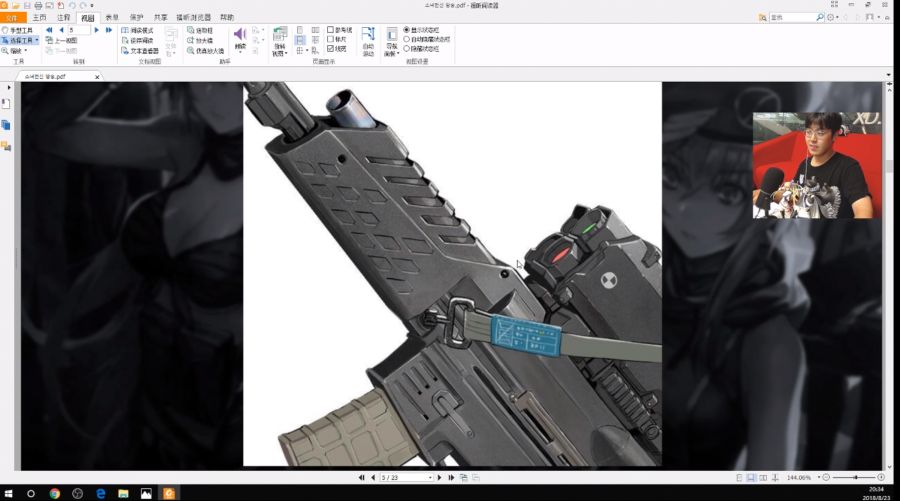Click the zoom out minus button
Image resolution: width=900 pixels, height=501 pixels.
[826, 477]
